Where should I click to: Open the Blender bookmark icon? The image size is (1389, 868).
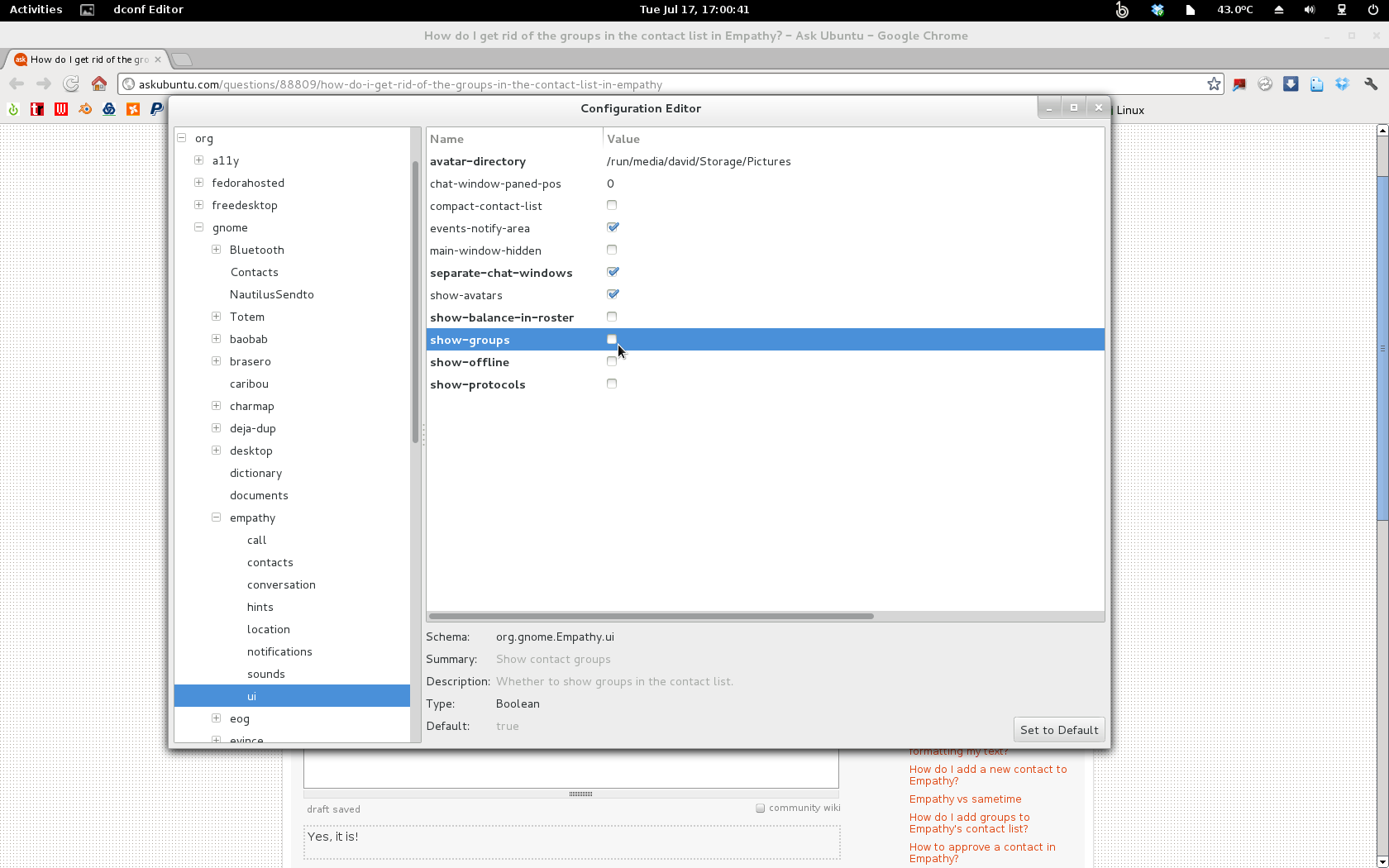click(x=85, y=109)
